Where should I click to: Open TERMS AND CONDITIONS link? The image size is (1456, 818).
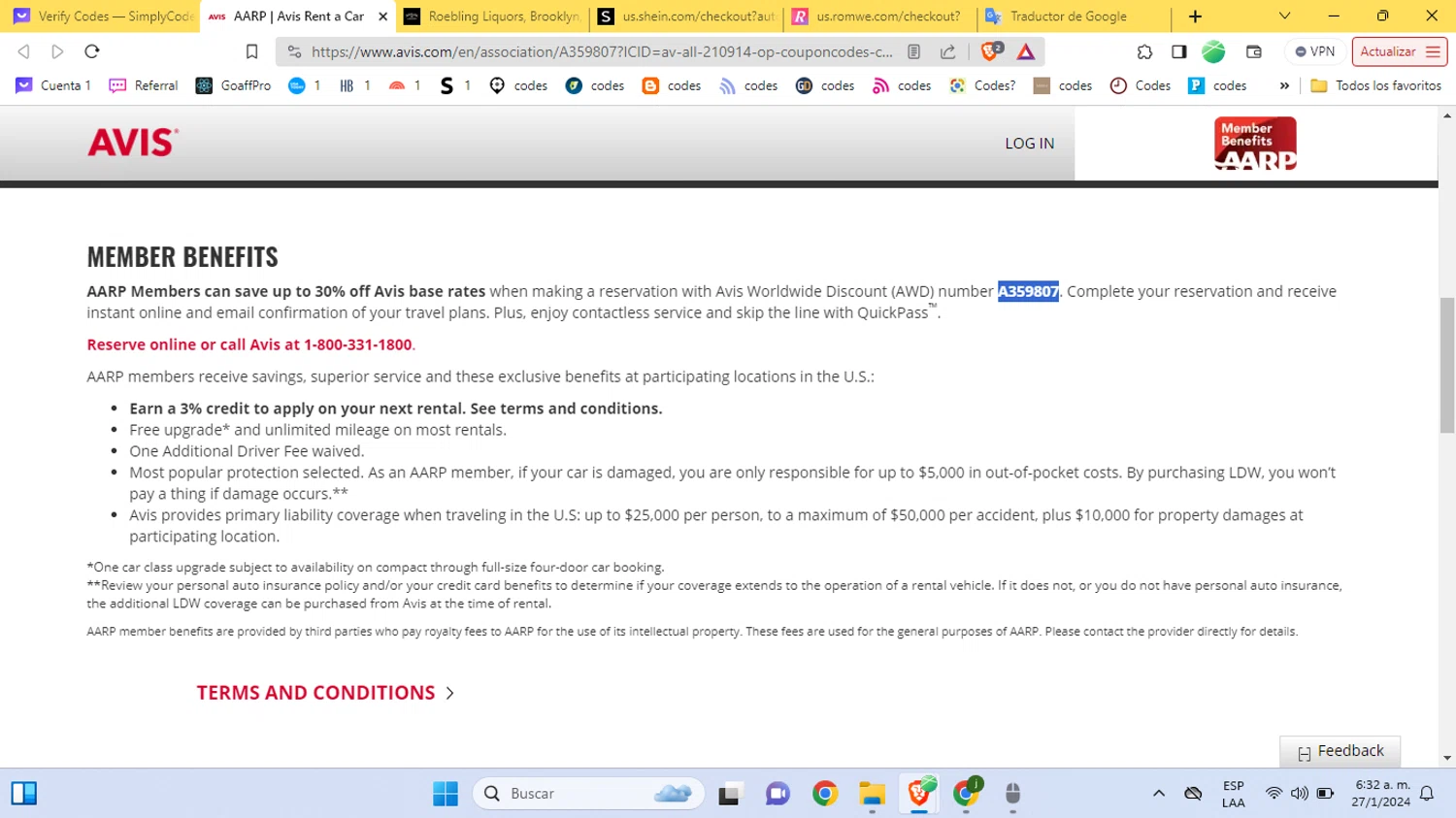(x=315, y=693)
